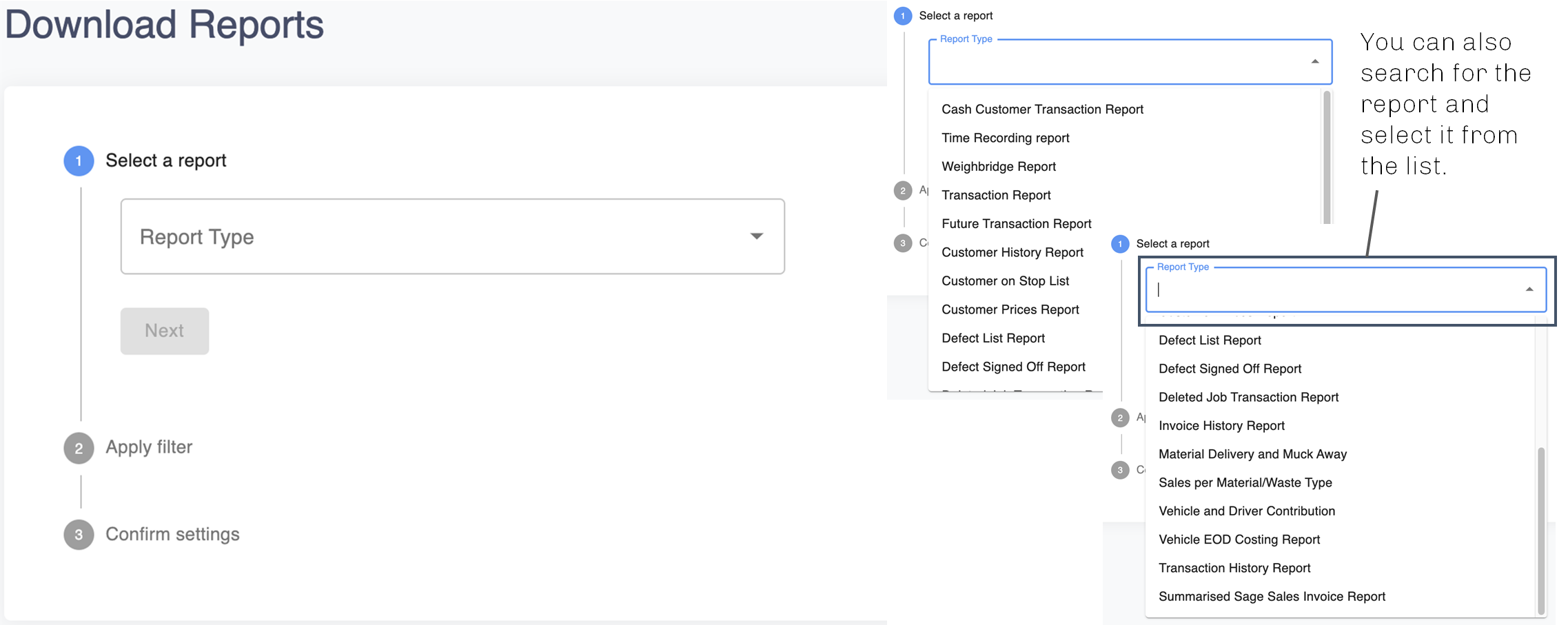Collapse the Report Type list above Cash Customer Transaction
Screen dimensions: 1568x625
[1314, 61]
